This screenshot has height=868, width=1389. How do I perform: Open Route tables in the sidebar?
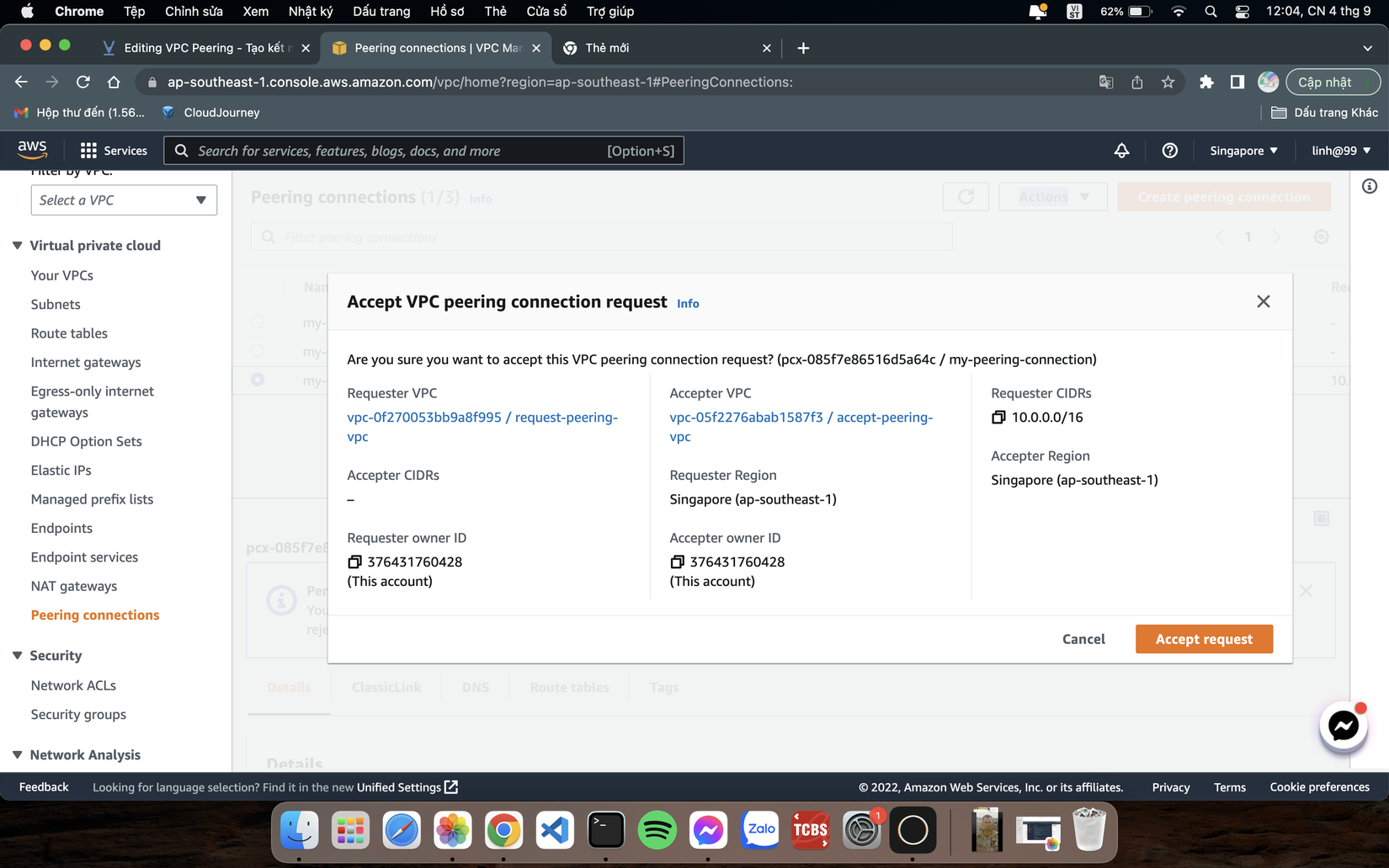[x=69, y=333]
